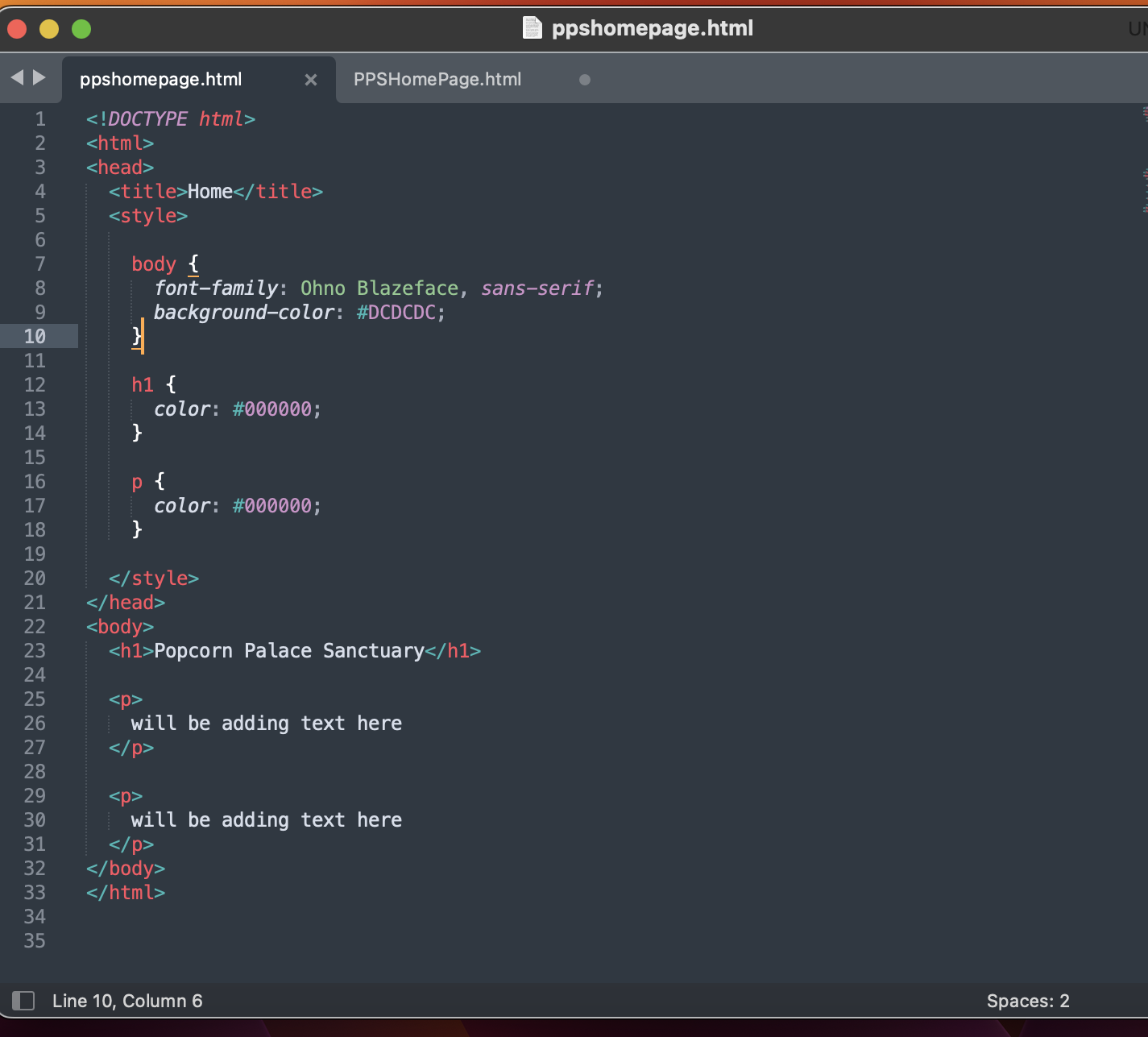Click the Line 10, Column 6 indicator

coord(127,1001)
